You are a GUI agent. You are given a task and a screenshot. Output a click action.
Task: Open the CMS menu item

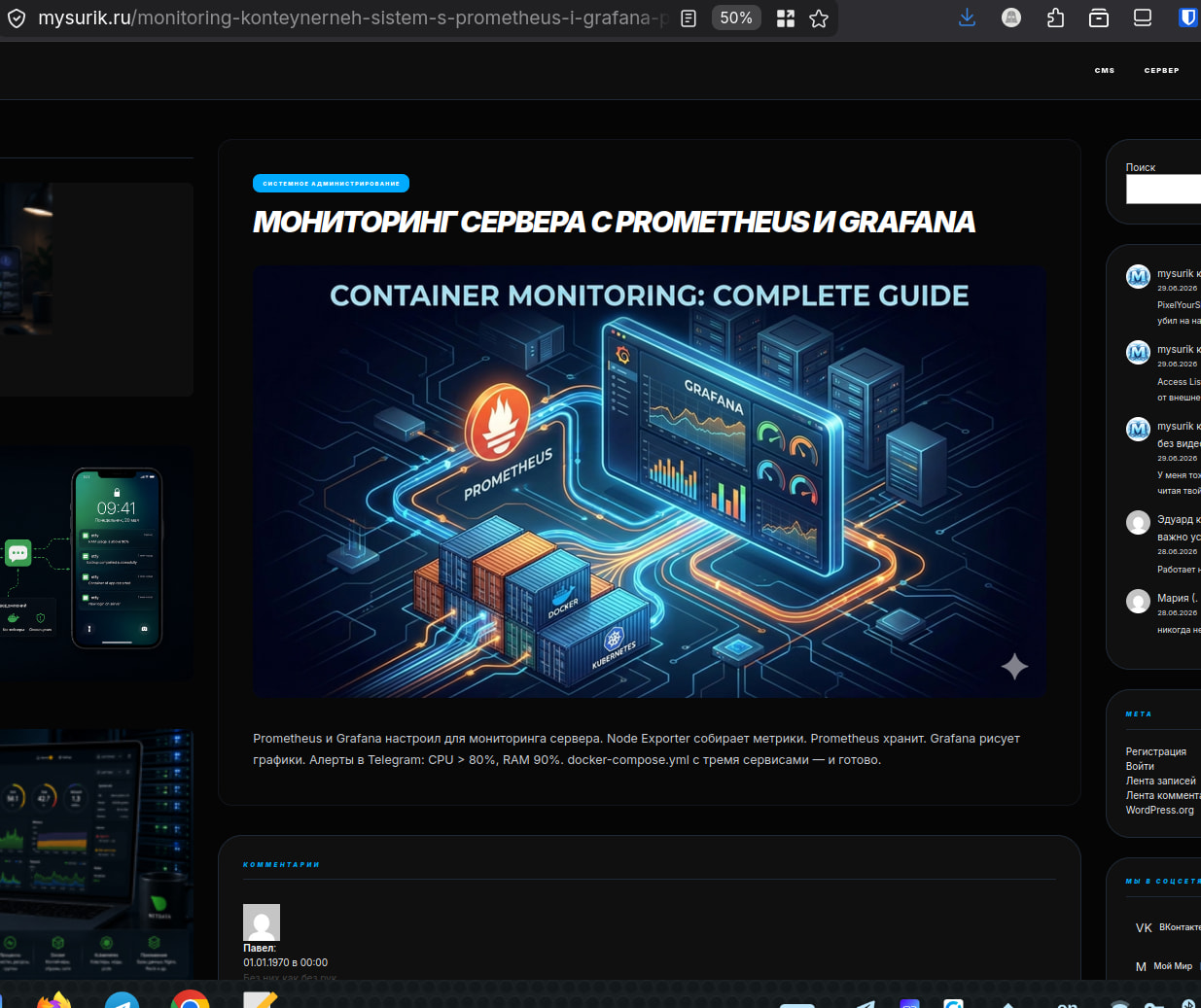(x=1105, y=70)
